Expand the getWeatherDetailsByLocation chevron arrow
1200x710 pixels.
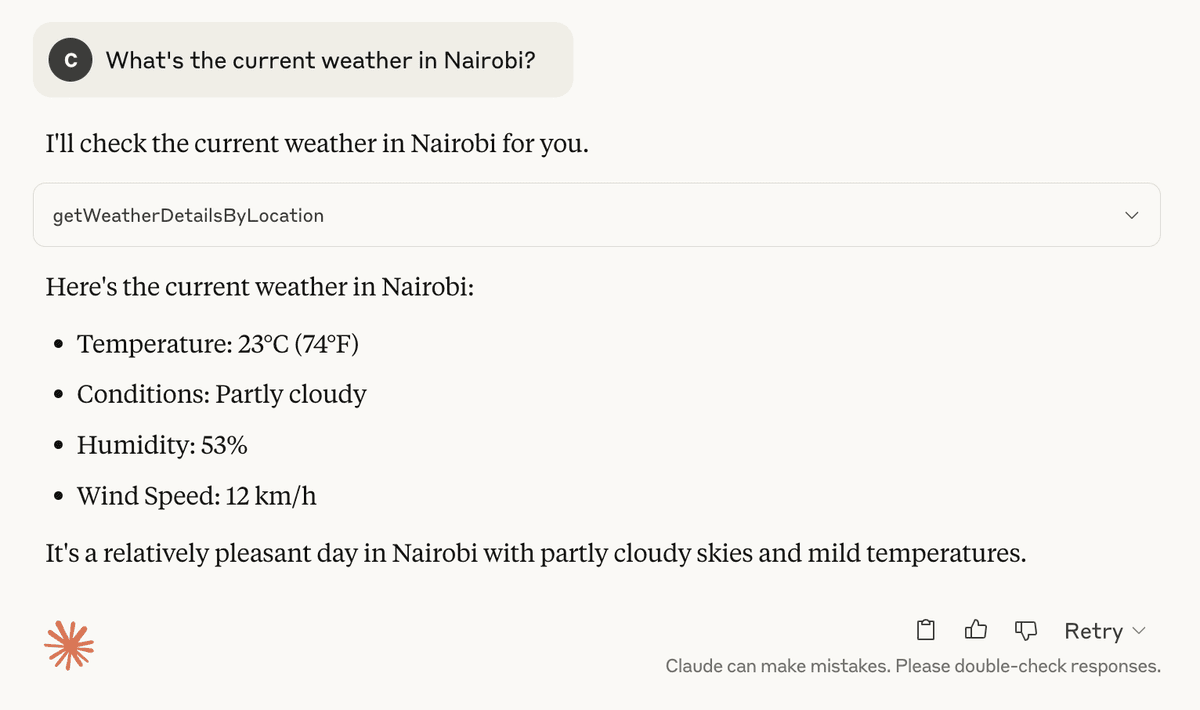click(x=1132, y=215)
